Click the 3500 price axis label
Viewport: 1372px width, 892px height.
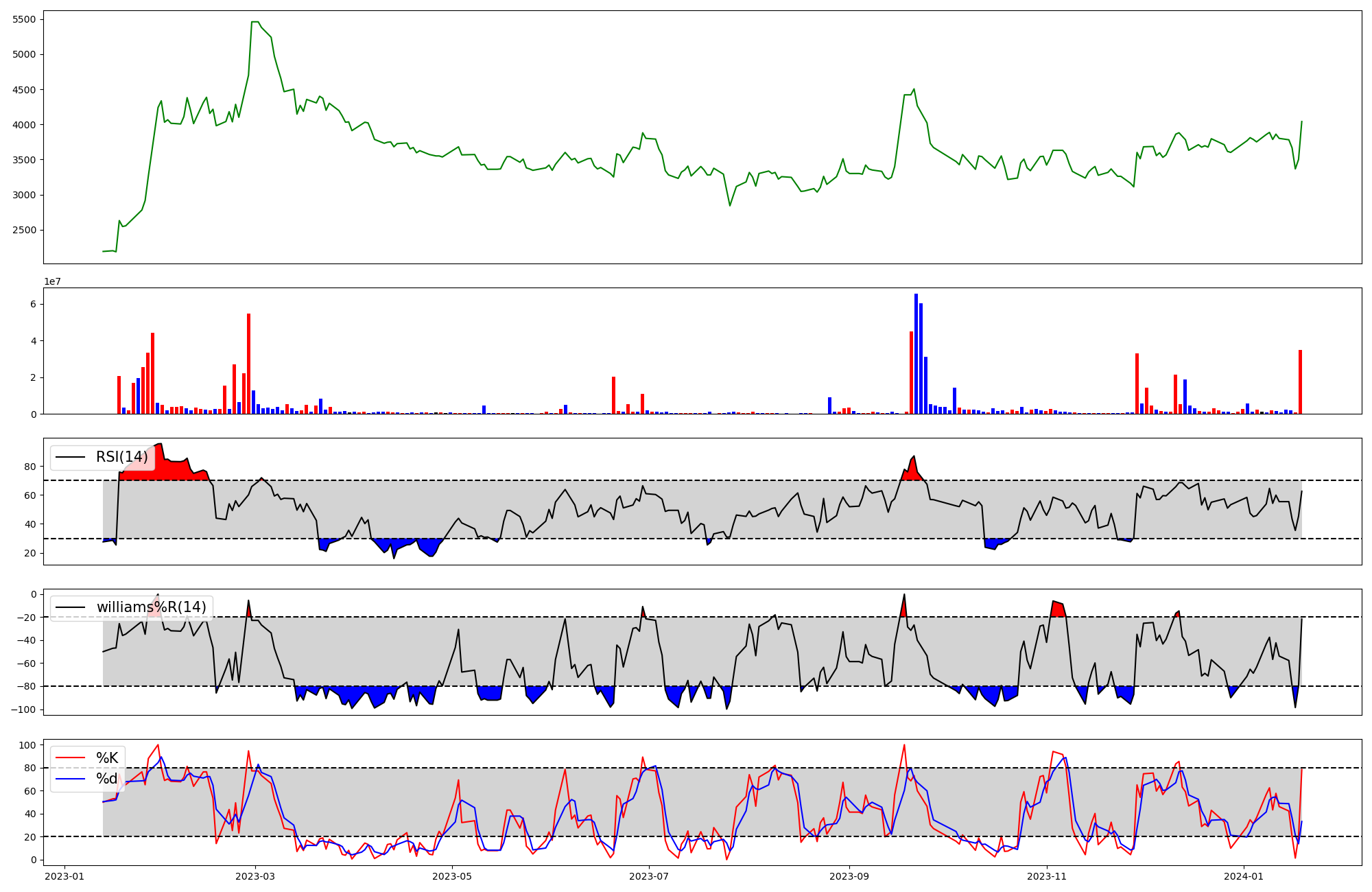click(x=25, y=160)
